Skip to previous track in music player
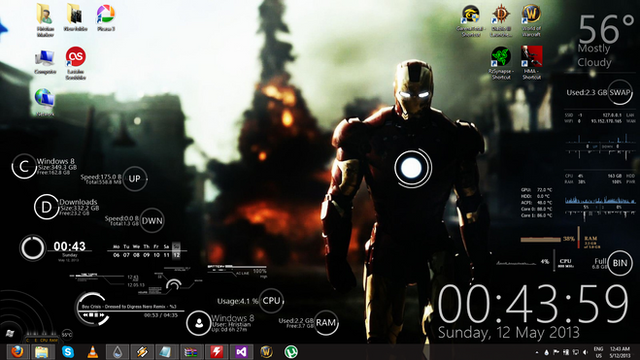Image resolution: width=640 pixels, height=360 pixels. click(x=86, y=315)
